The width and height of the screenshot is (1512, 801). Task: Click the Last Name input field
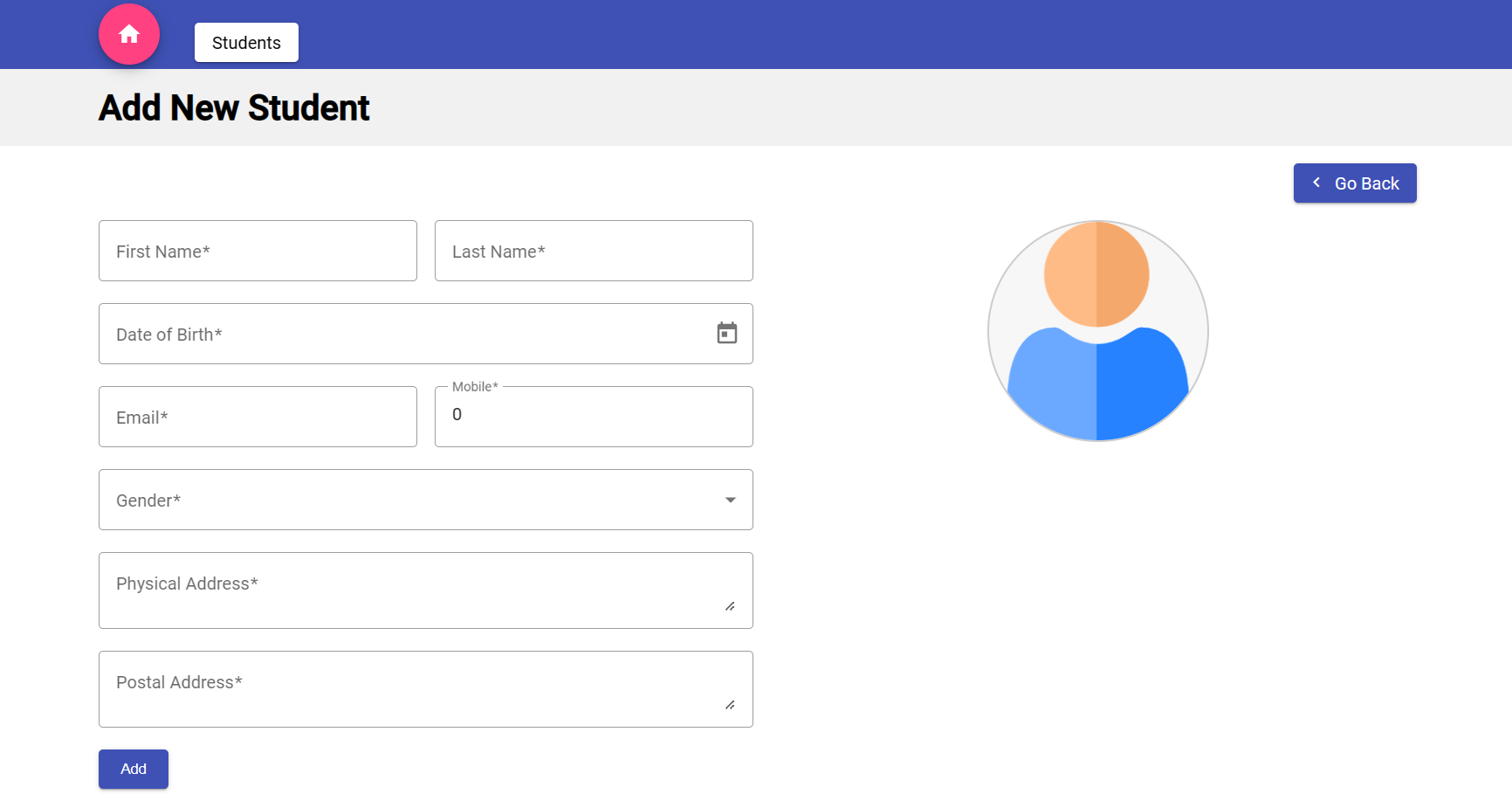point(594,251)
